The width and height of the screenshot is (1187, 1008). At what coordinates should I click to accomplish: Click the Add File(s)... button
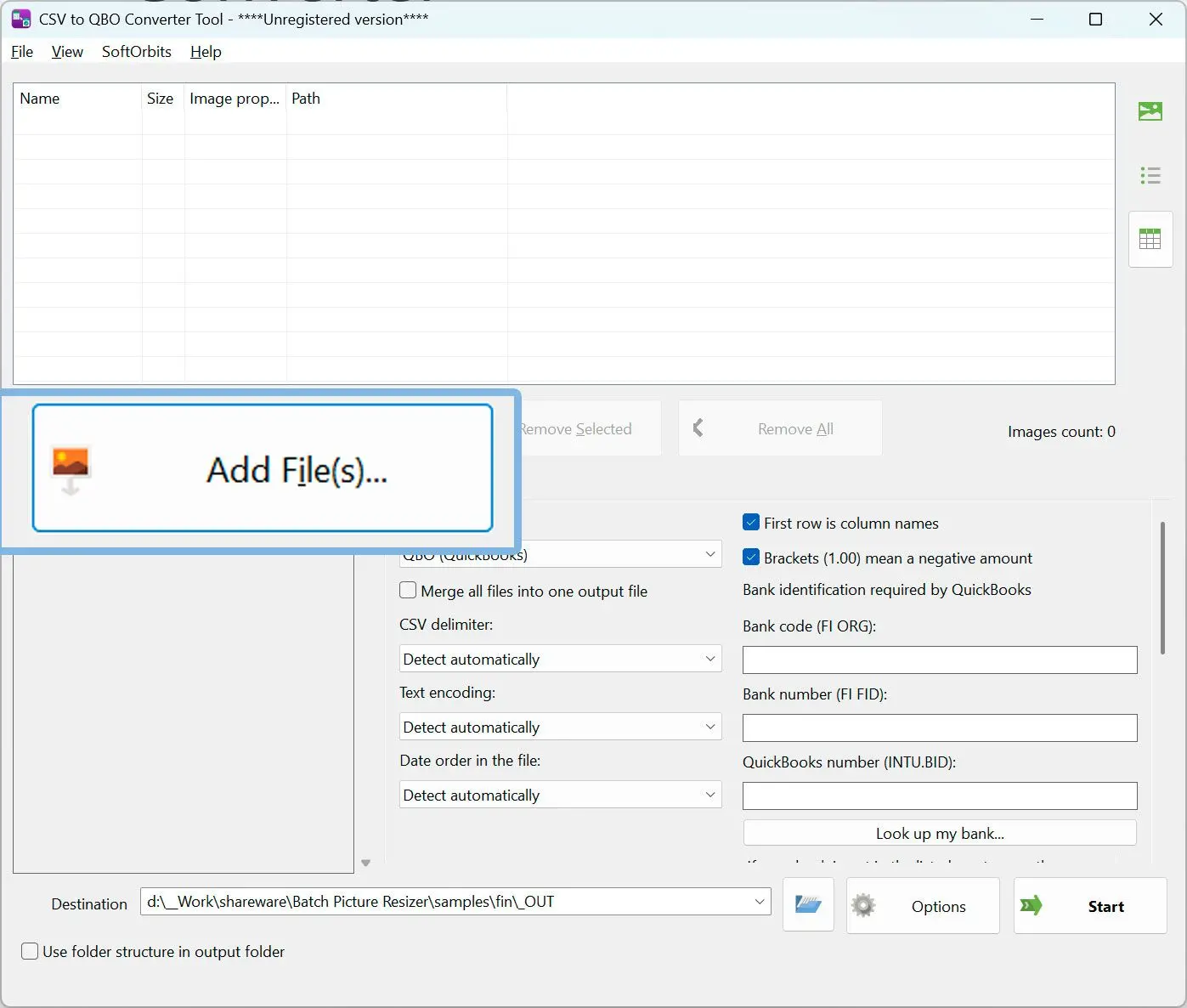tap(263, 468)
